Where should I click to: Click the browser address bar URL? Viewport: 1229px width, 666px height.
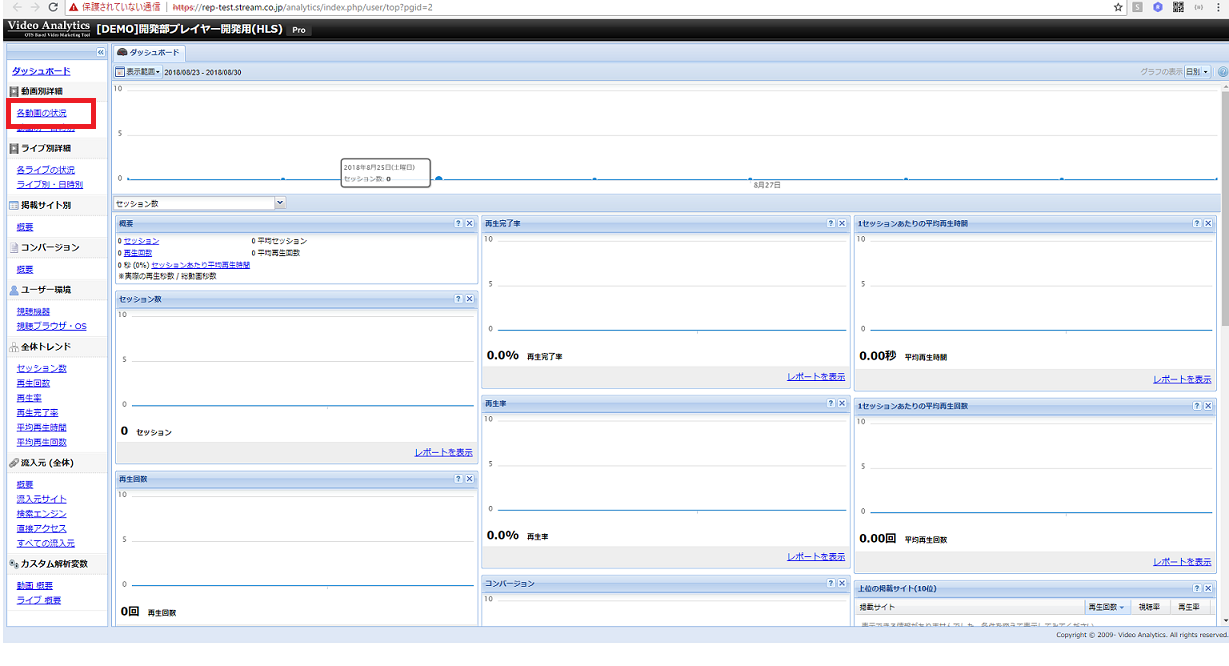click(300, 7)
